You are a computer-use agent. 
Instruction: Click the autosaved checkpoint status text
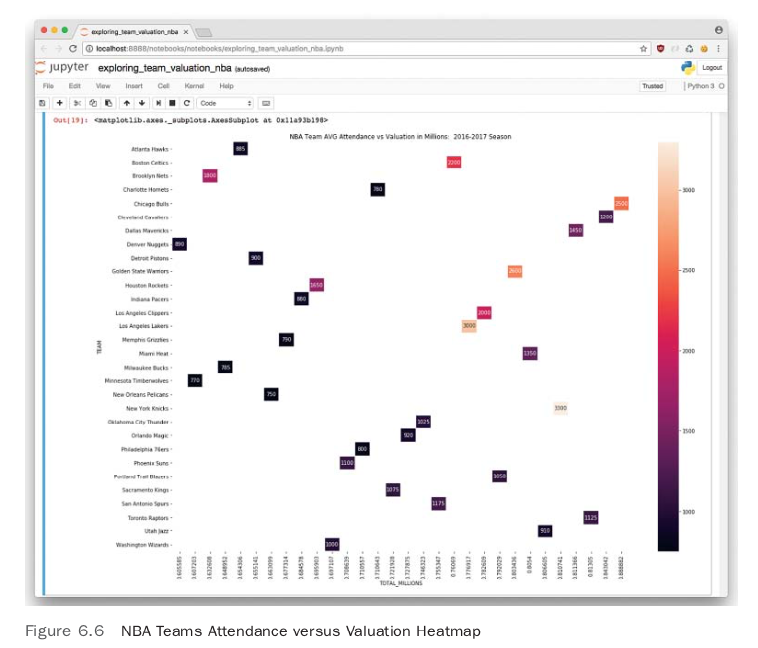pos(252,69)
